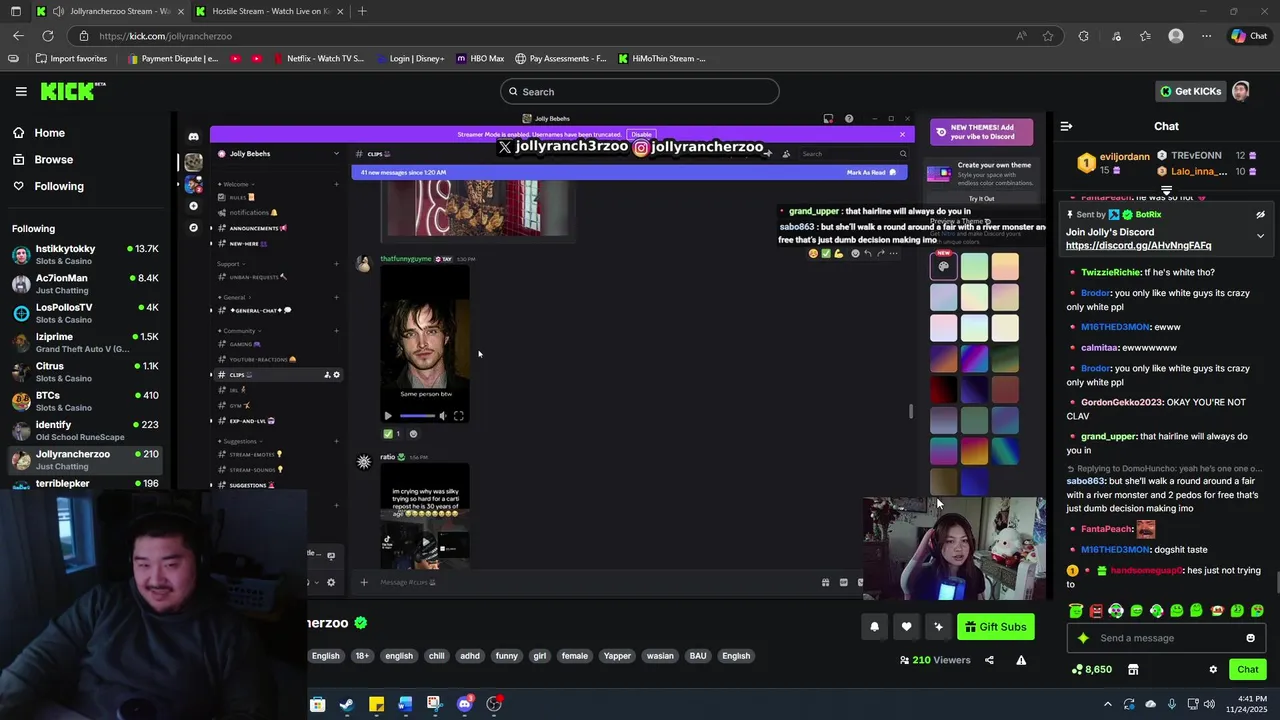Click the Send a message field
Viewport: 1280px width, 720px height.
(1165, 638)
